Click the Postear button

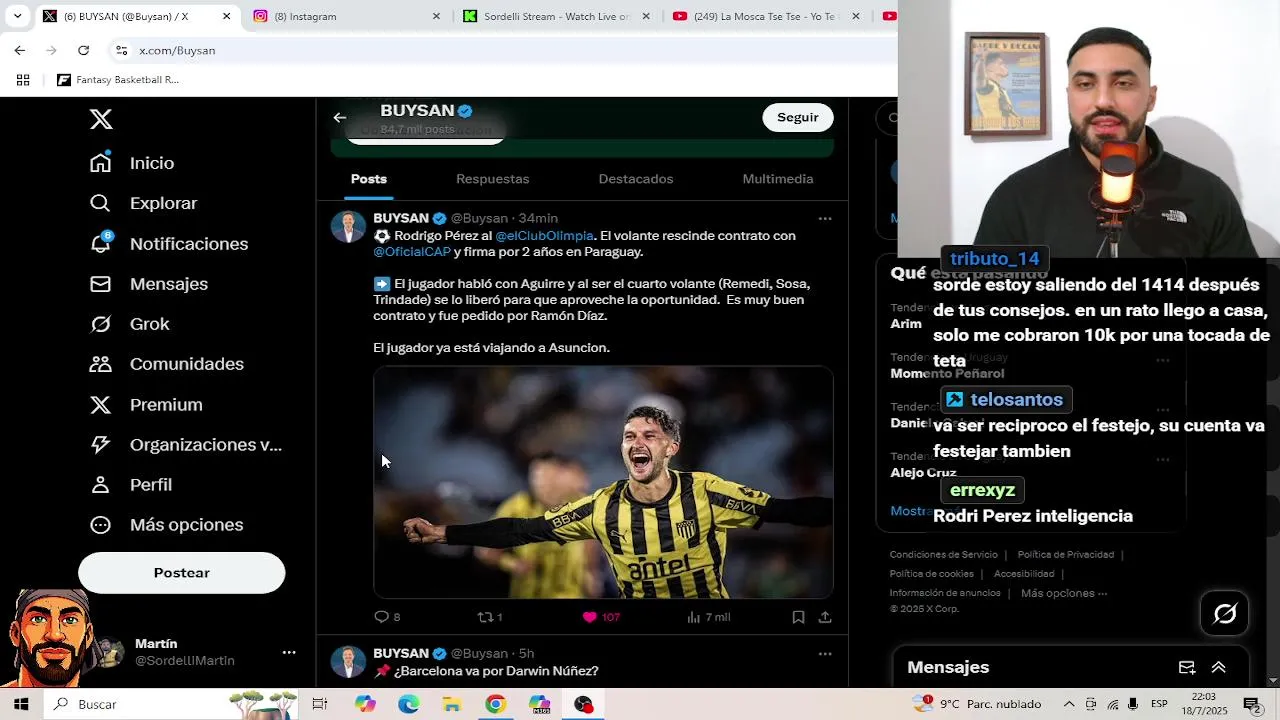click(x=182, y=573)
